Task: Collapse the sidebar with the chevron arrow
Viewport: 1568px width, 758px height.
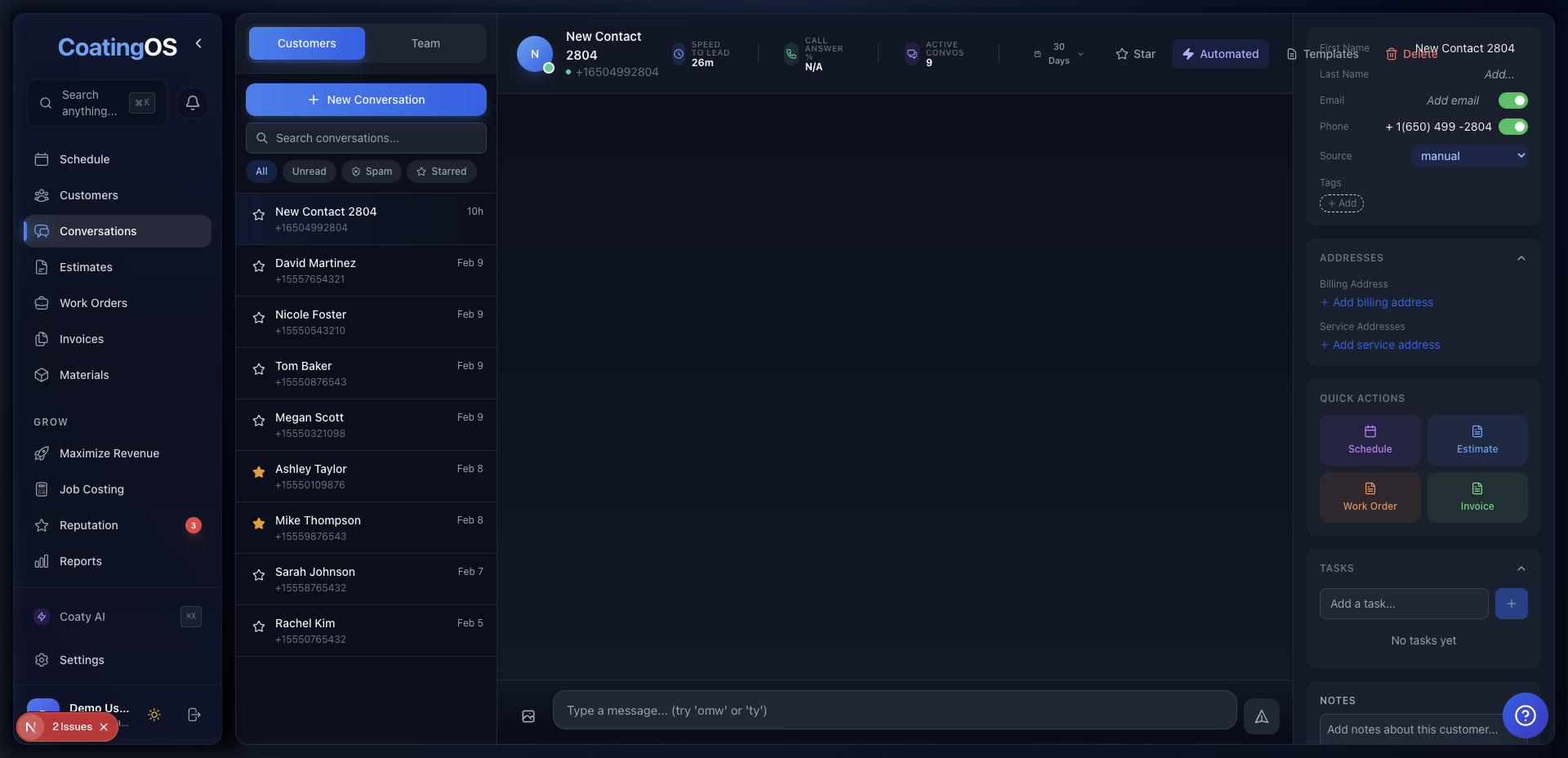Action: (x=198, y=43)
